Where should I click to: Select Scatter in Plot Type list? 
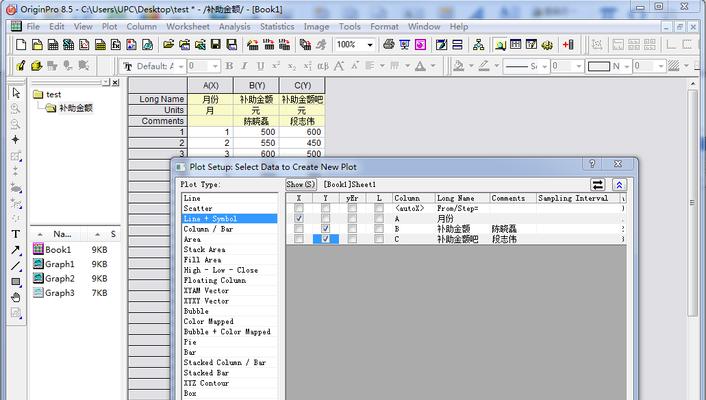pos(230,209)
